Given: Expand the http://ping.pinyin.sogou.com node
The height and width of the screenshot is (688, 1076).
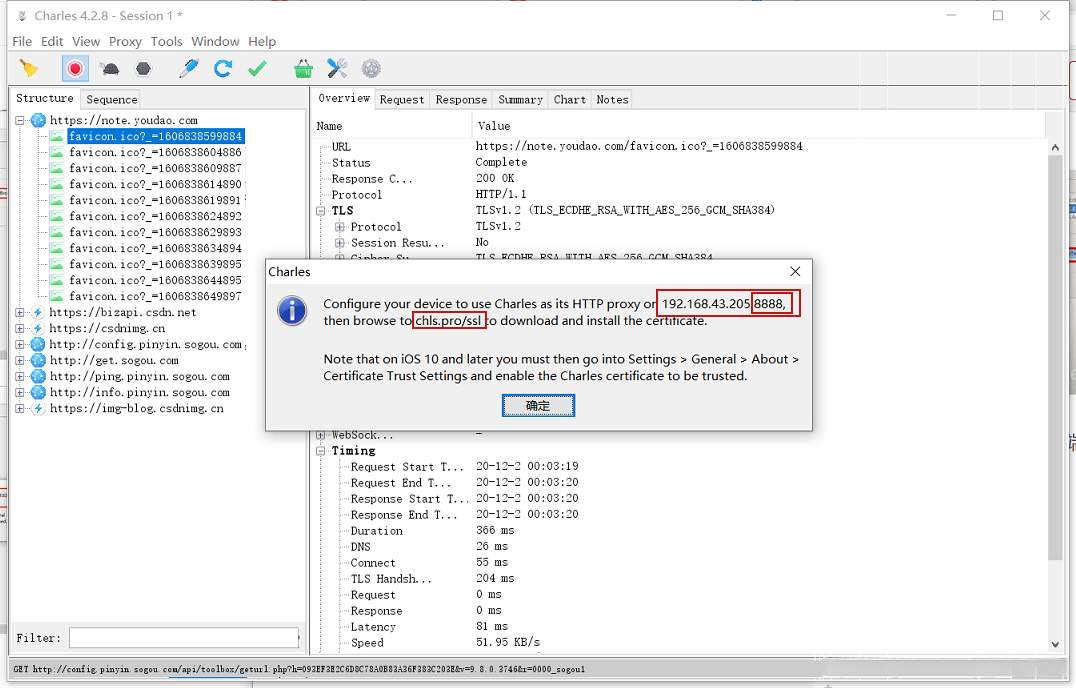Looking at the screenshot, I should pyautogui.click(x=20, y=377).
